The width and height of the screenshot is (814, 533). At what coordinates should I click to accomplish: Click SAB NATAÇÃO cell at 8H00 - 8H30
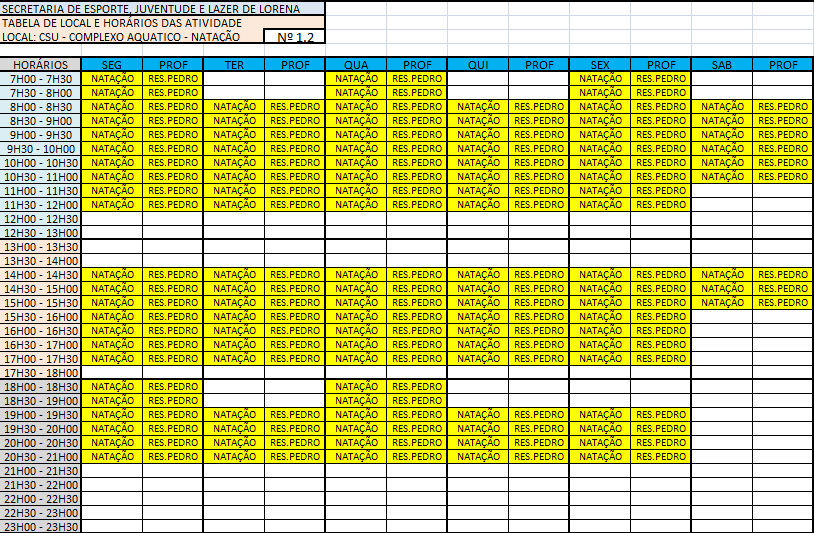(x=722, y=107)
